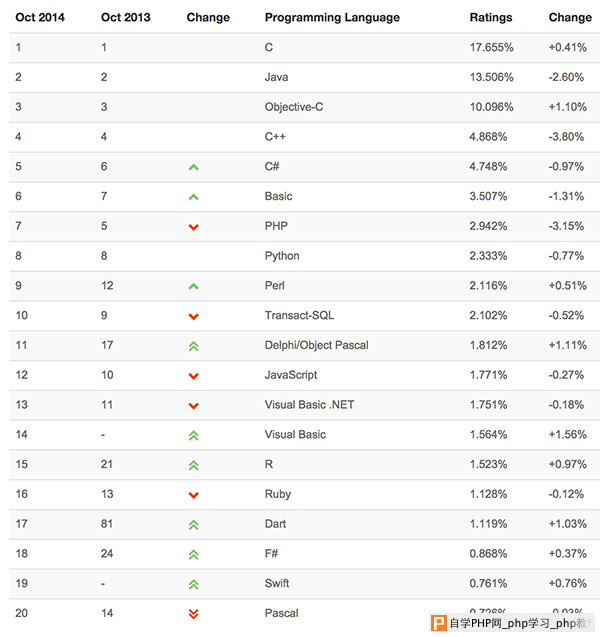Click the red down arrow beside PHP
This screenshot has height=637, width=600.
point(194,227)
